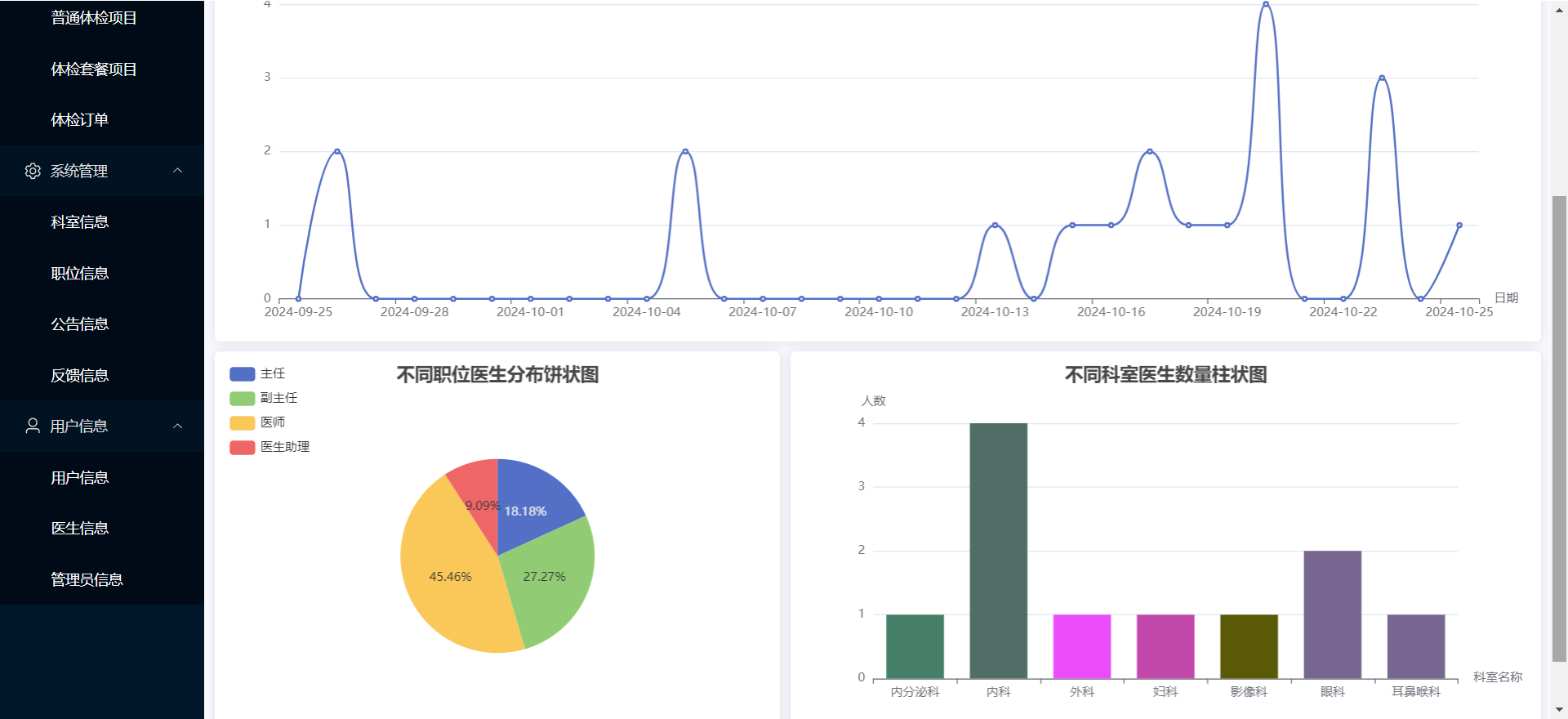Toggle the 医师 legend item

tap(257, 422)
